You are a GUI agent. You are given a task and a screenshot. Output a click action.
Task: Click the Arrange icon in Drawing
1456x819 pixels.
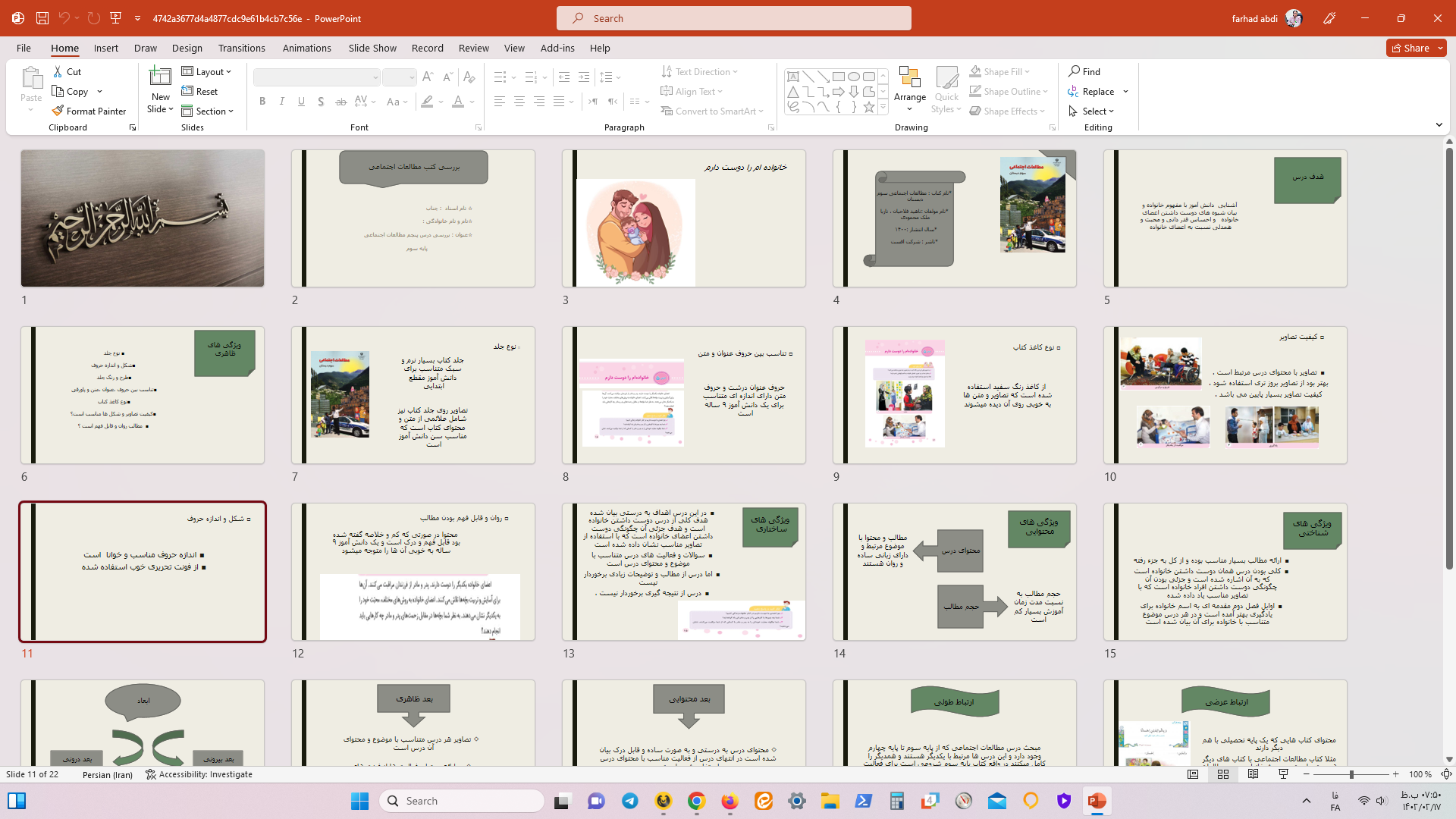click(x=909, y=78)
